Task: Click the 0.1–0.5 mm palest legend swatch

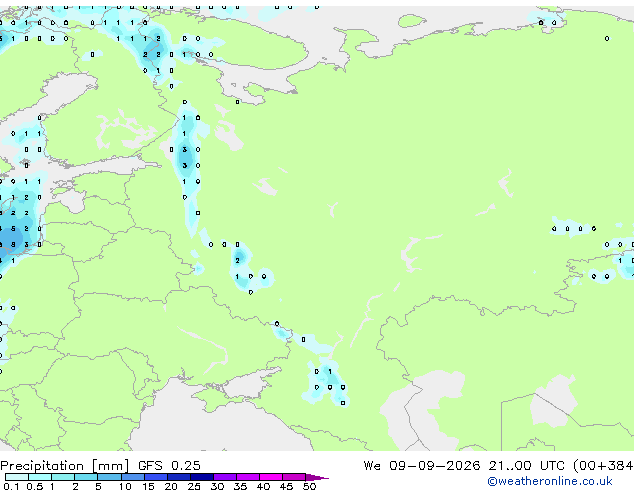Action: [x=17, y=477]
